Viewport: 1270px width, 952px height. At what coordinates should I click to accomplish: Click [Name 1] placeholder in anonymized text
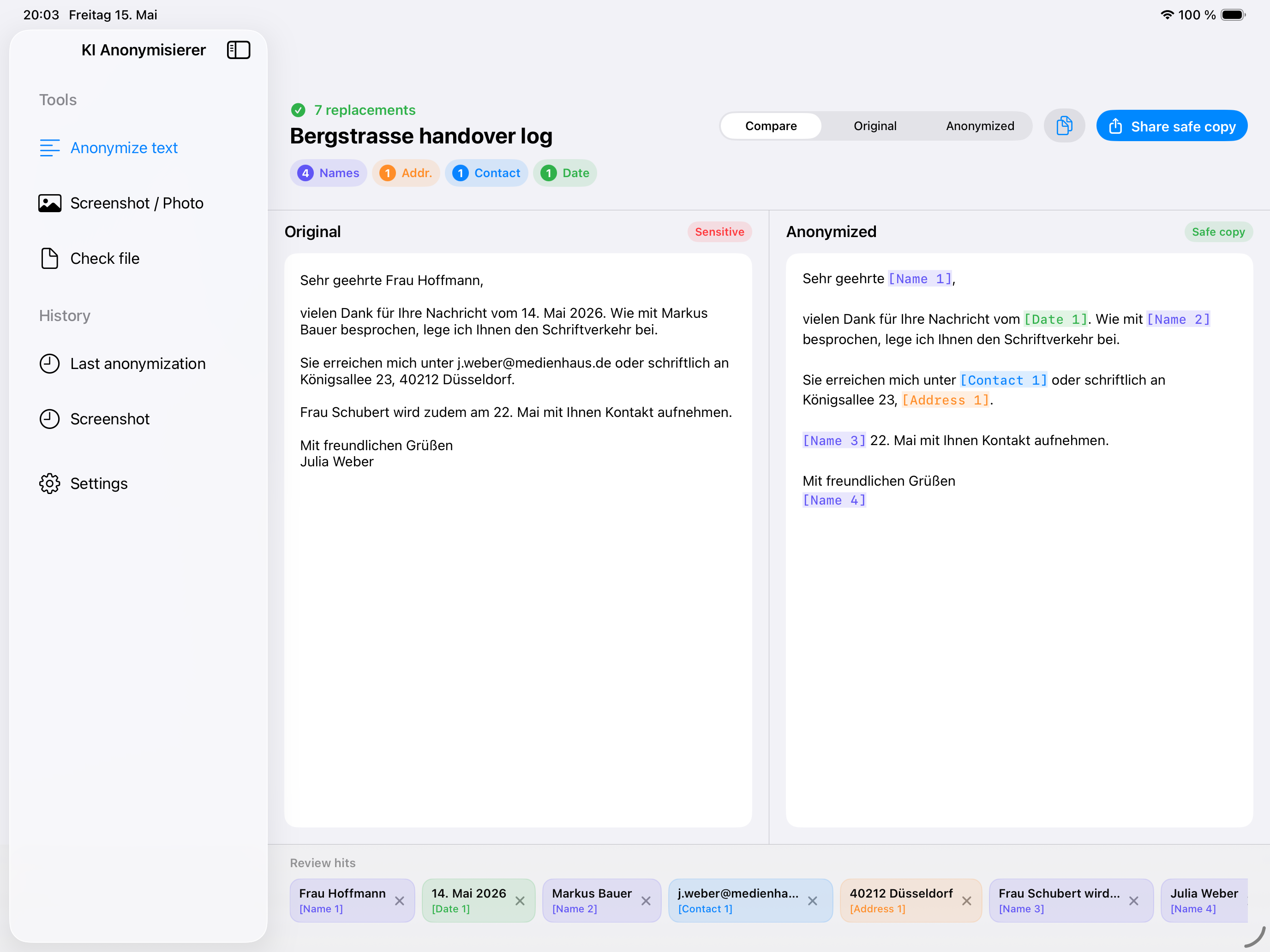click(919, 278)
